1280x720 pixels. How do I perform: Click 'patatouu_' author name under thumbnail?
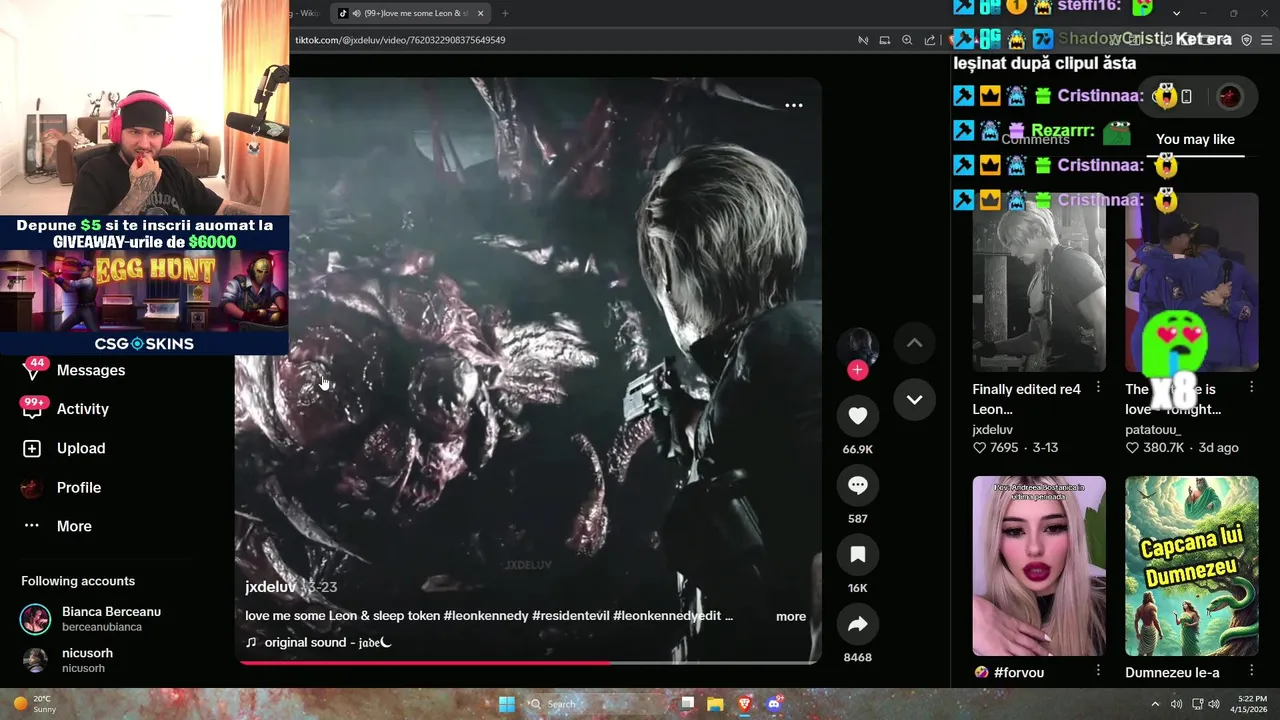click(x=1153, y=429)
